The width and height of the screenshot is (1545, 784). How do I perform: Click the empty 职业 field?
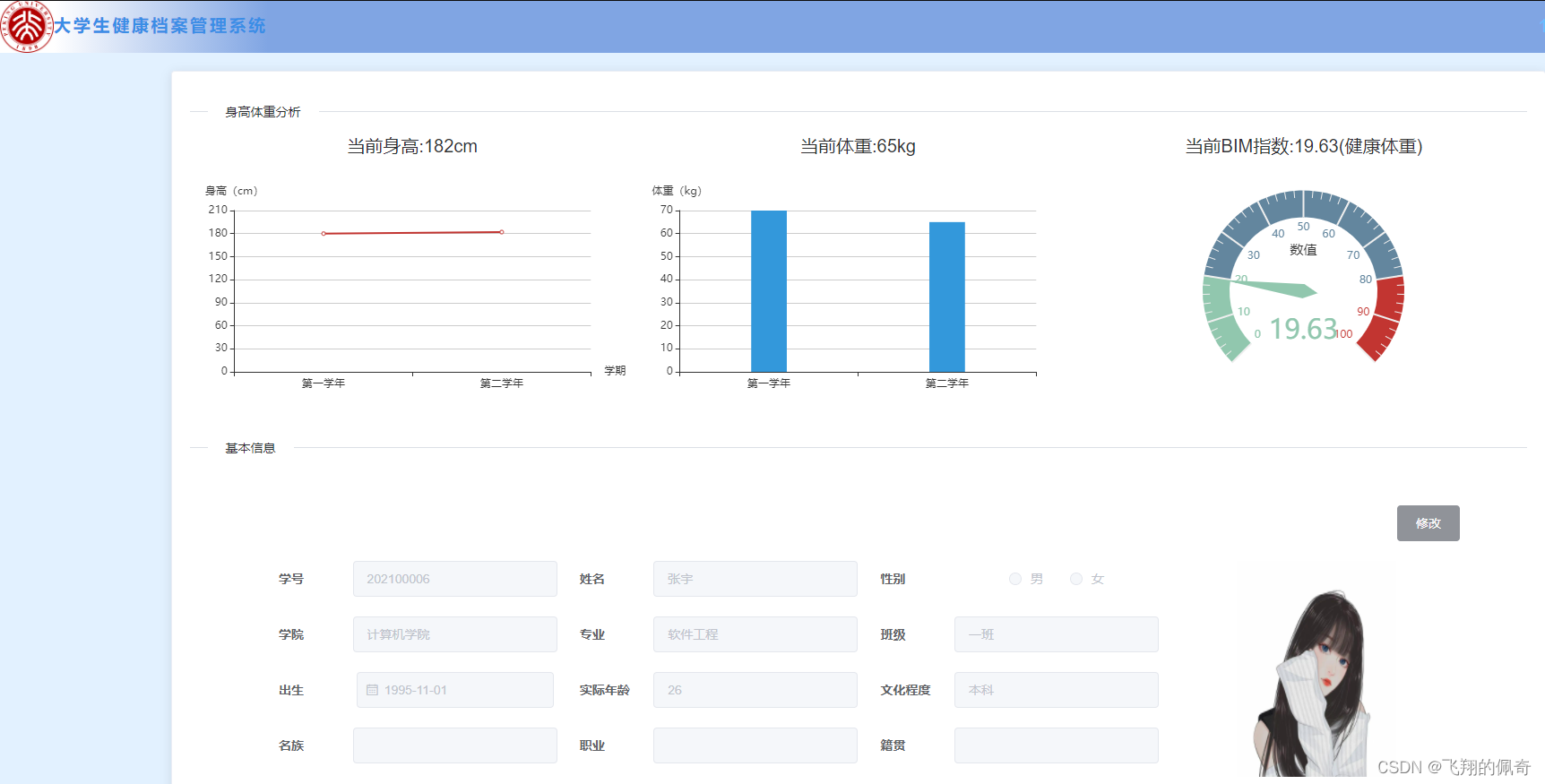[x=755, y=745]
